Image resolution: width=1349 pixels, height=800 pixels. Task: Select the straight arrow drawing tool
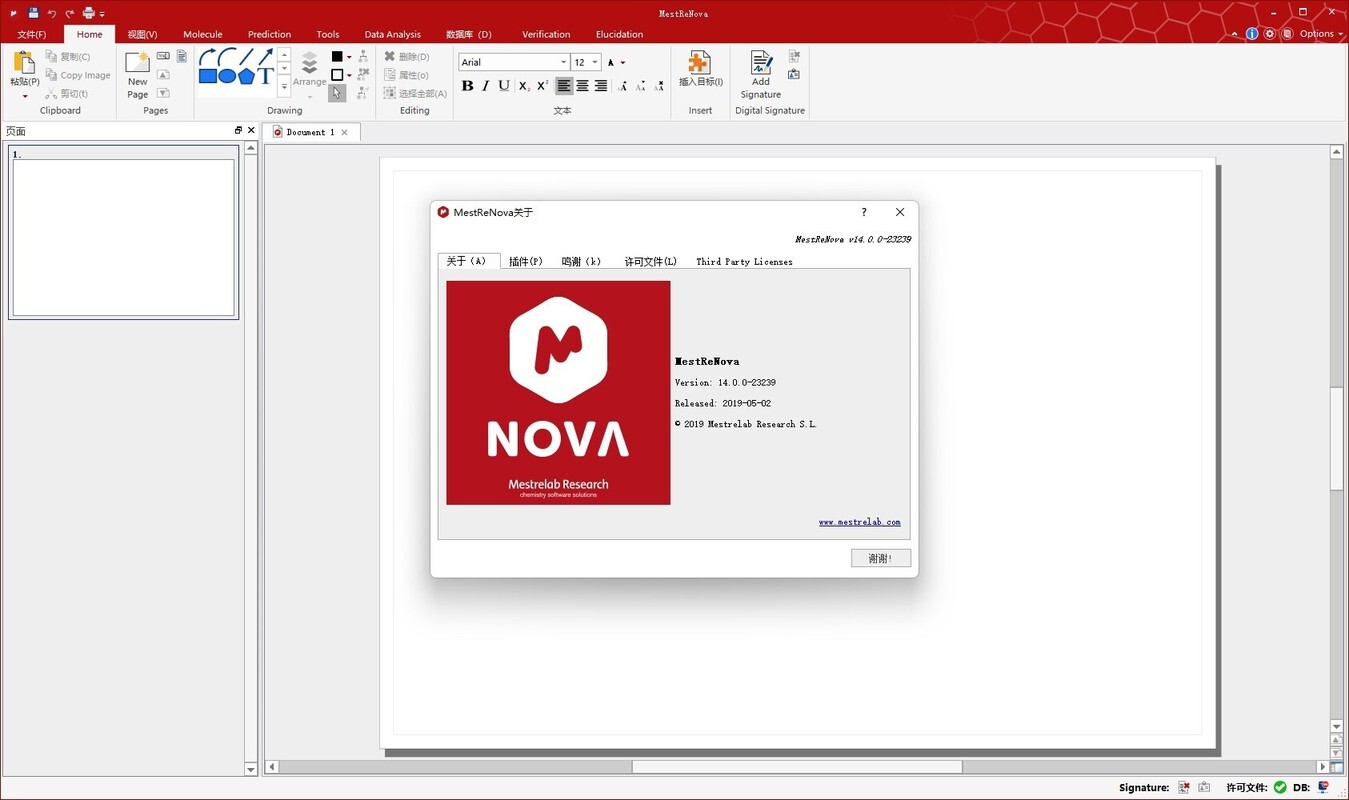(x=266, y=57)
